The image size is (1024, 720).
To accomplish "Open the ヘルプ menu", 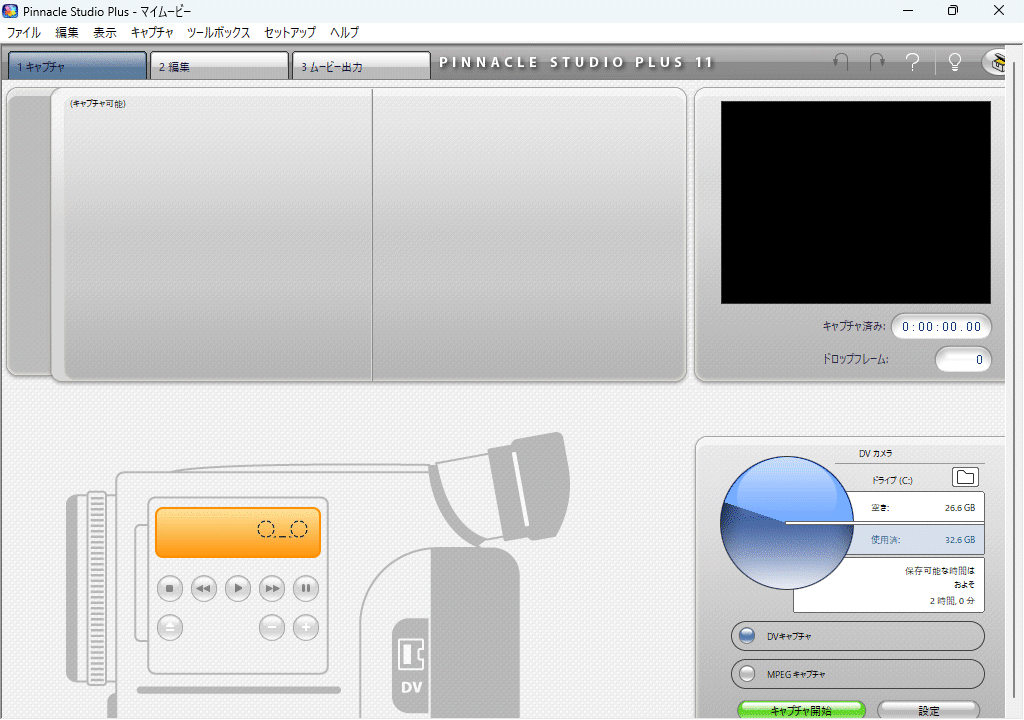I will click(x=344, y=33).
